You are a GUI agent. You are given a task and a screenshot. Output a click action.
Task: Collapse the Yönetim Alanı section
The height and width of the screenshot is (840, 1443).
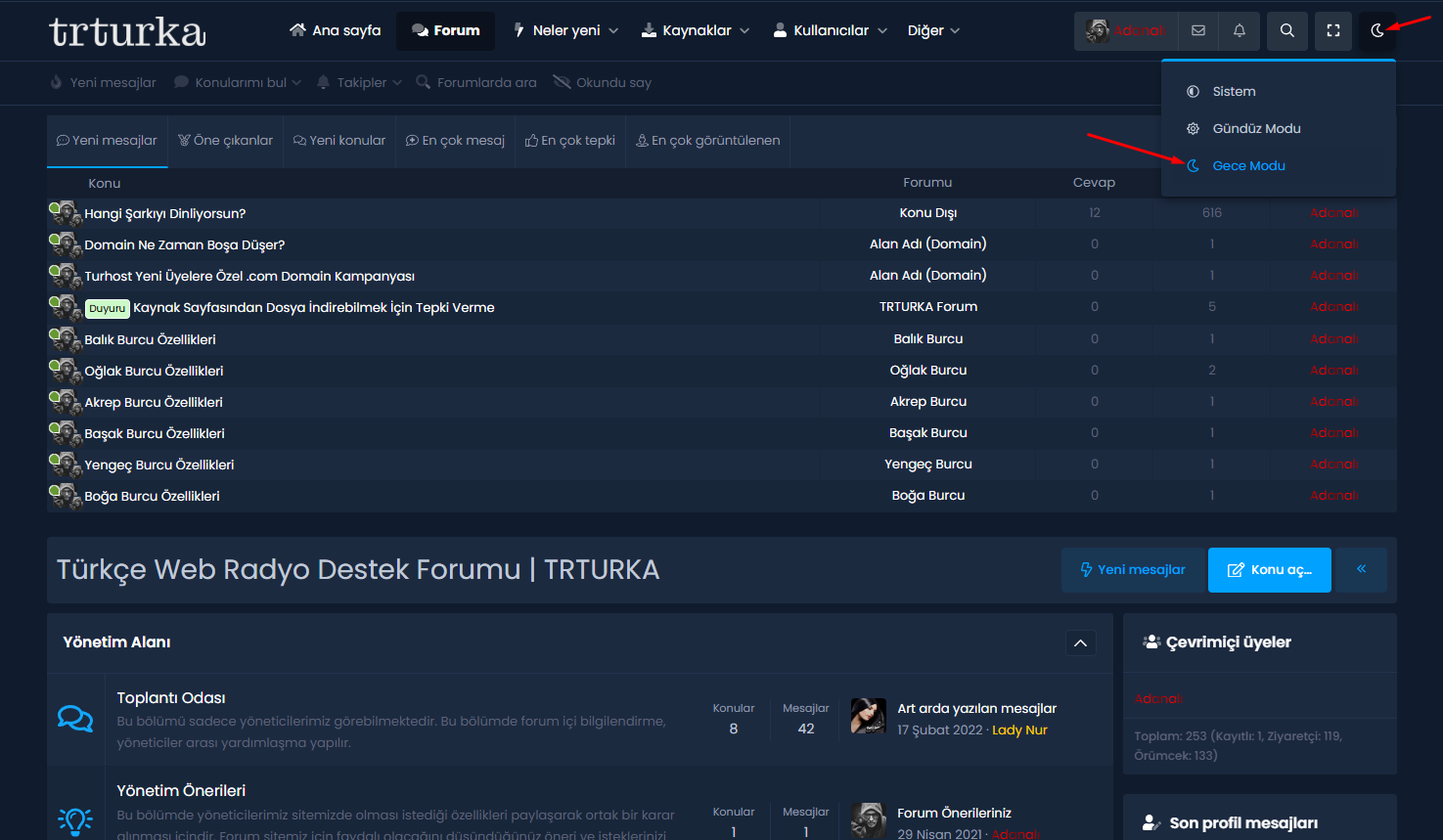coord(1080,642)
